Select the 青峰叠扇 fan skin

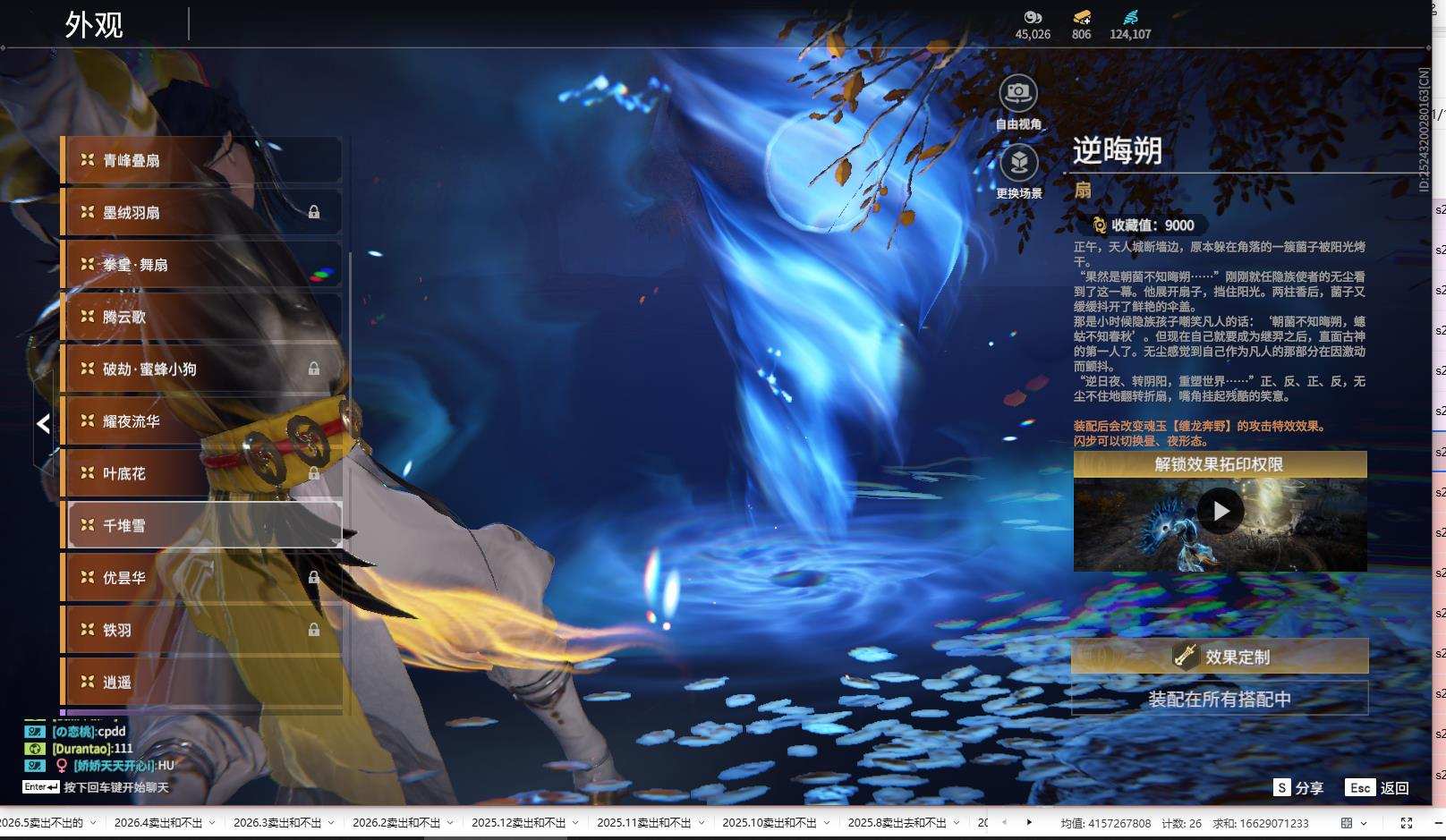201,160
